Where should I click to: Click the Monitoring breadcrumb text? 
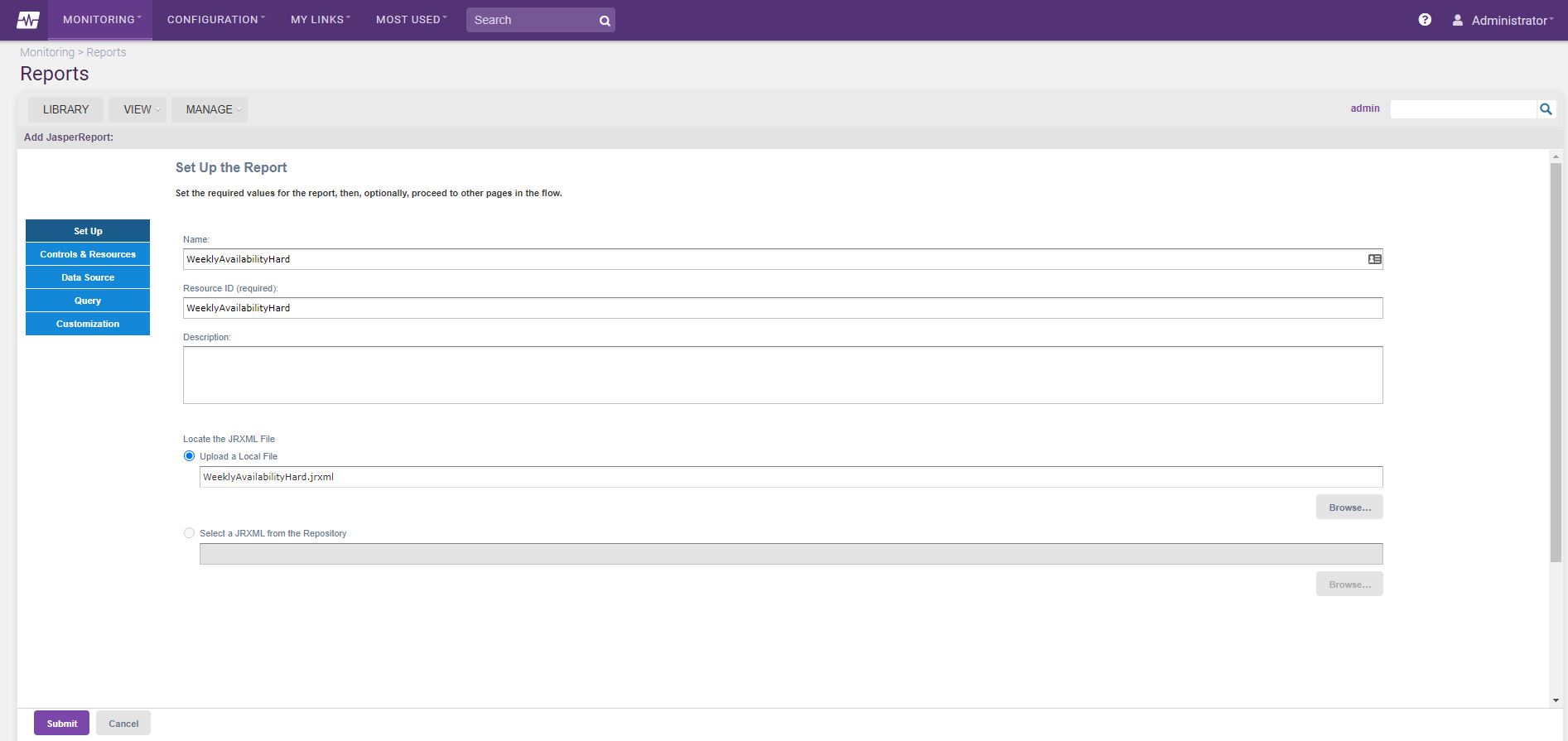pos(47,52)
